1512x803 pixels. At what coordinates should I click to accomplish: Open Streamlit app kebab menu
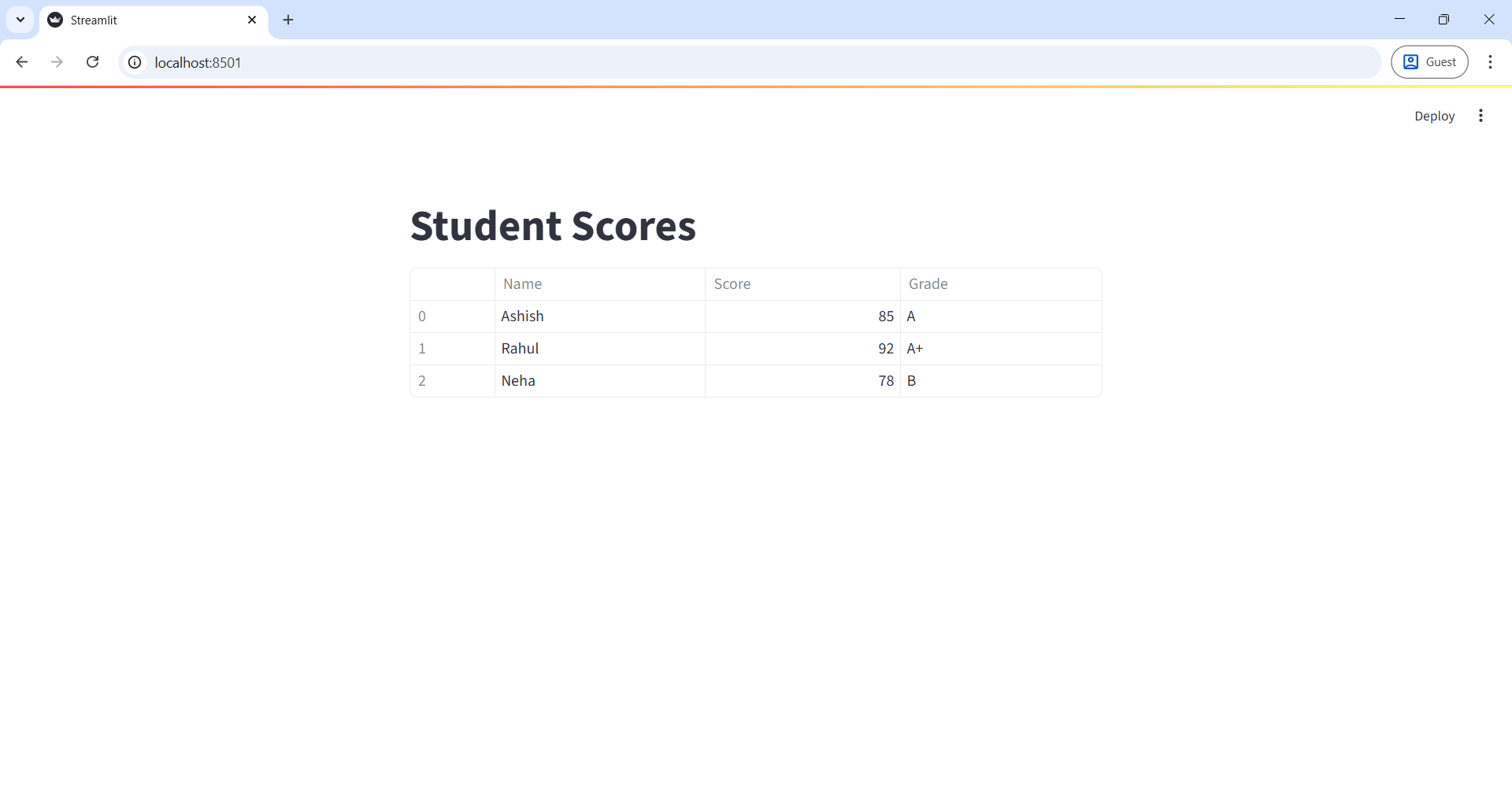pyautogui.click(x=1480, y=116)
